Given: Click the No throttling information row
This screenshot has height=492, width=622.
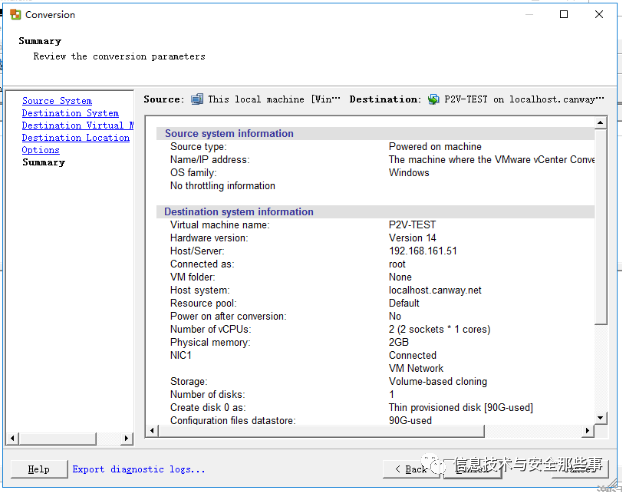Looking at the screenshot, I should (x=223, y=186).
